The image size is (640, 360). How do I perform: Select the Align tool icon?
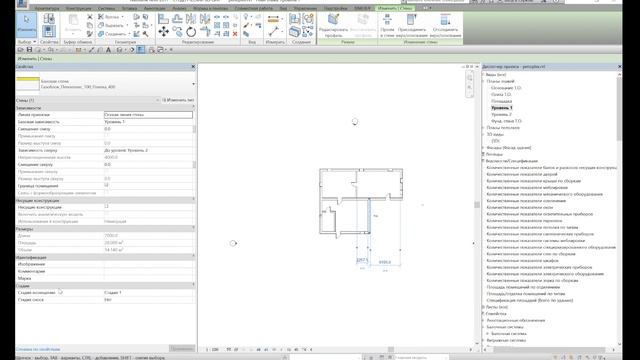point(163,19)
